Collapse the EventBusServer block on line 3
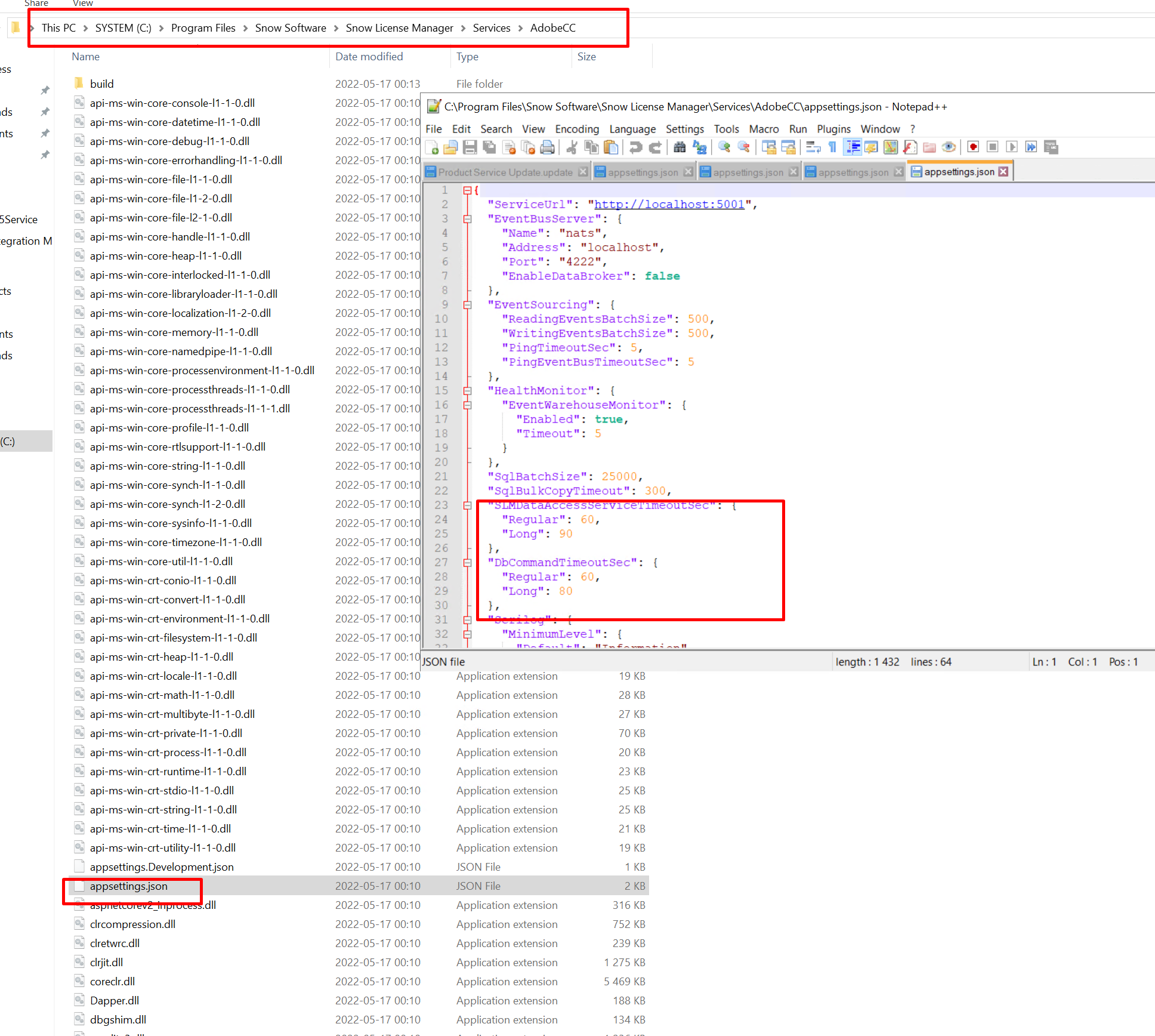The width and height of the screenshot is (1155, 1036). point(468,219)
